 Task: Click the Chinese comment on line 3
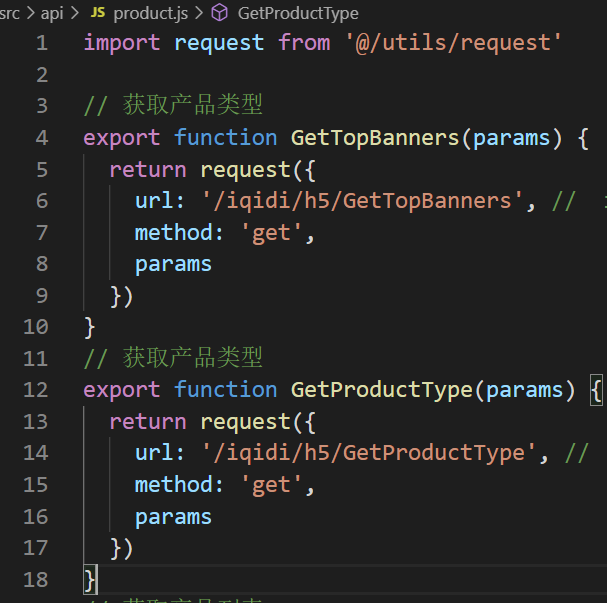coord(192,105)
